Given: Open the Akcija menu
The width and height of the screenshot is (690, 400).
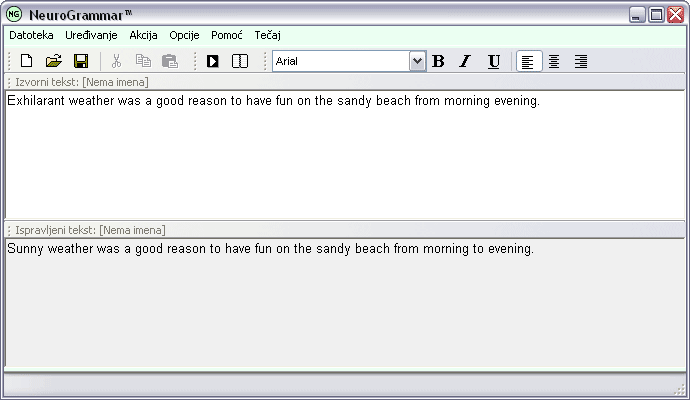Looking at the screenshot, I should pyautogui.click(x=143, y=35).
